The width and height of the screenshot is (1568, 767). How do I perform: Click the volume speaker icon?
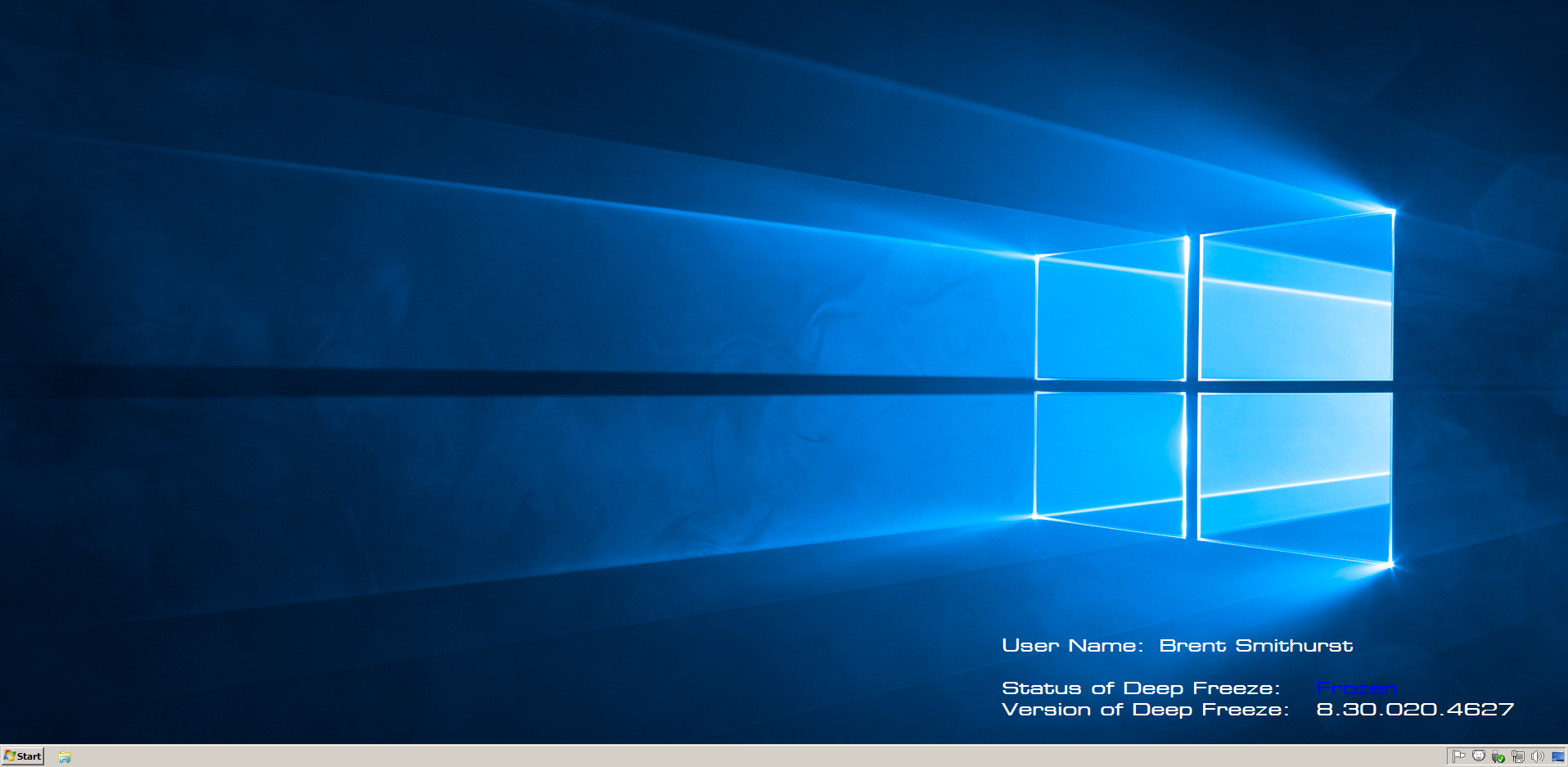[1538, 756]
